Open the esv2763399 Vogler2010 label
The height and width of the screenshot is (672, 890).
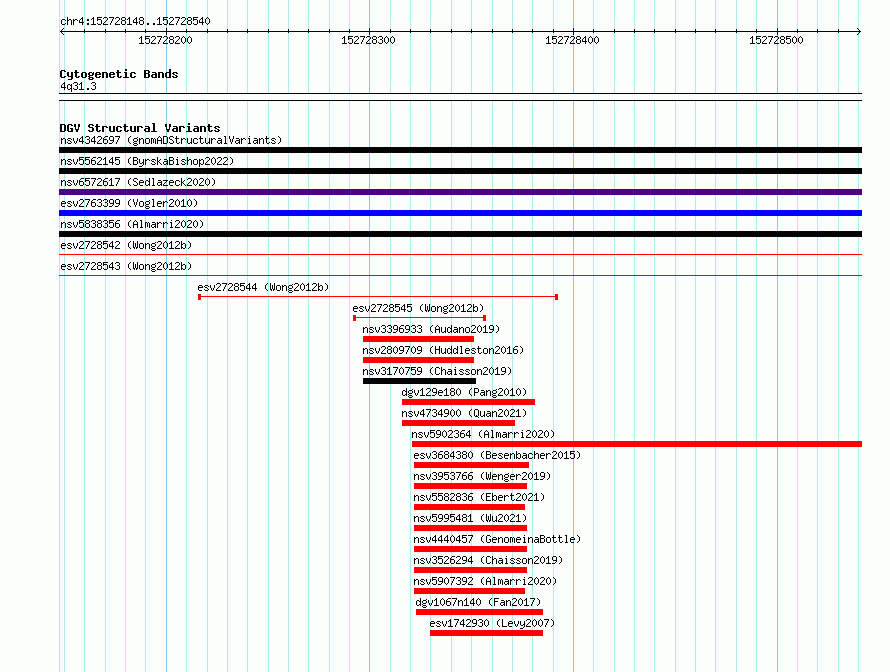tap(129, 203)
